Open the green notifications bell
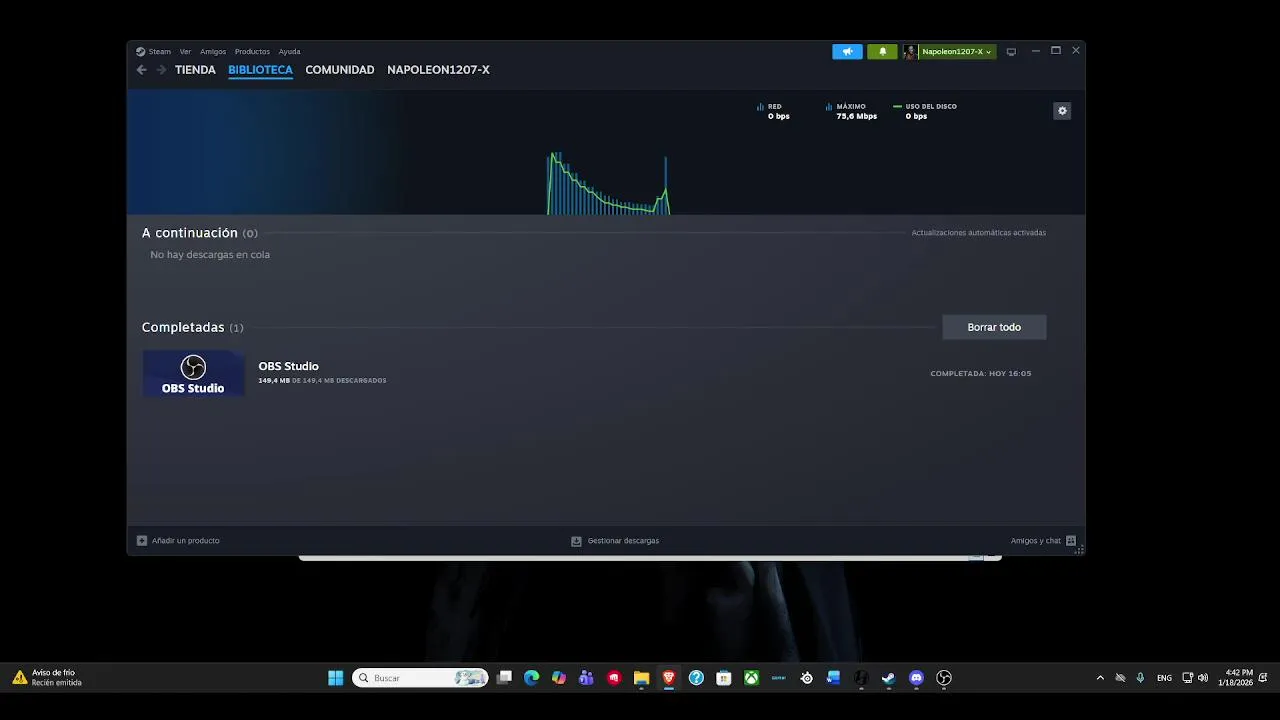The height and width of the screenshot is (720, 1280). tap(882, 51)
